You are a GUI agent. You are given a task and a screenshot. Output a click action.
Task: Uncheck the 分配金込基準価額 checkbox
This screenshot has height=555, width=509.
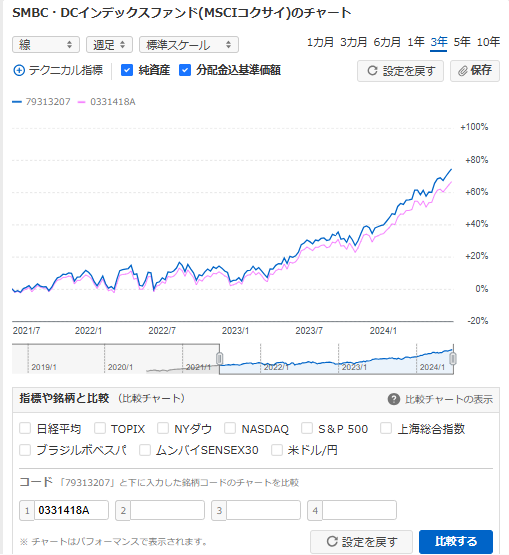click(x=185, y=70)
